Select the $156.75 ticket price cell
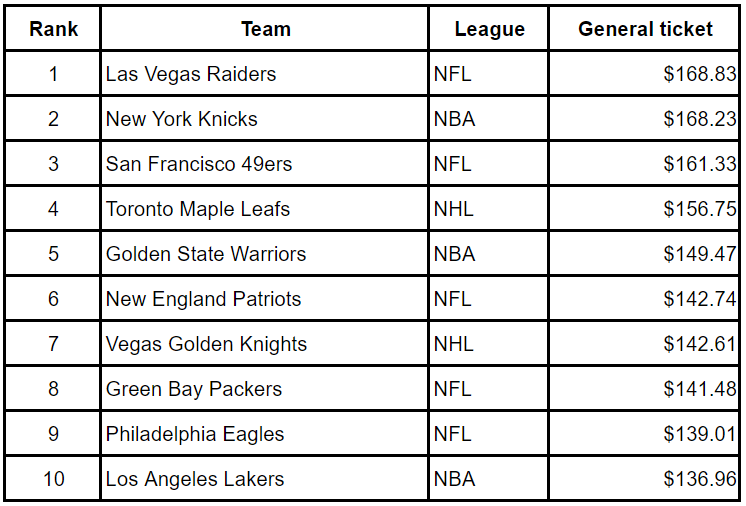Viewport: 746px width, 506px height. [699, 209]
